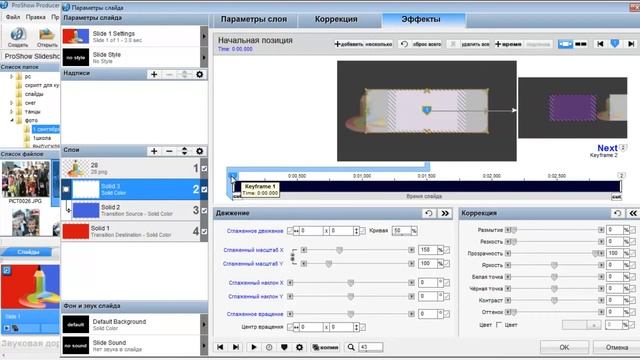Jump to next keyframe icon above the preview

click(631, 44)
